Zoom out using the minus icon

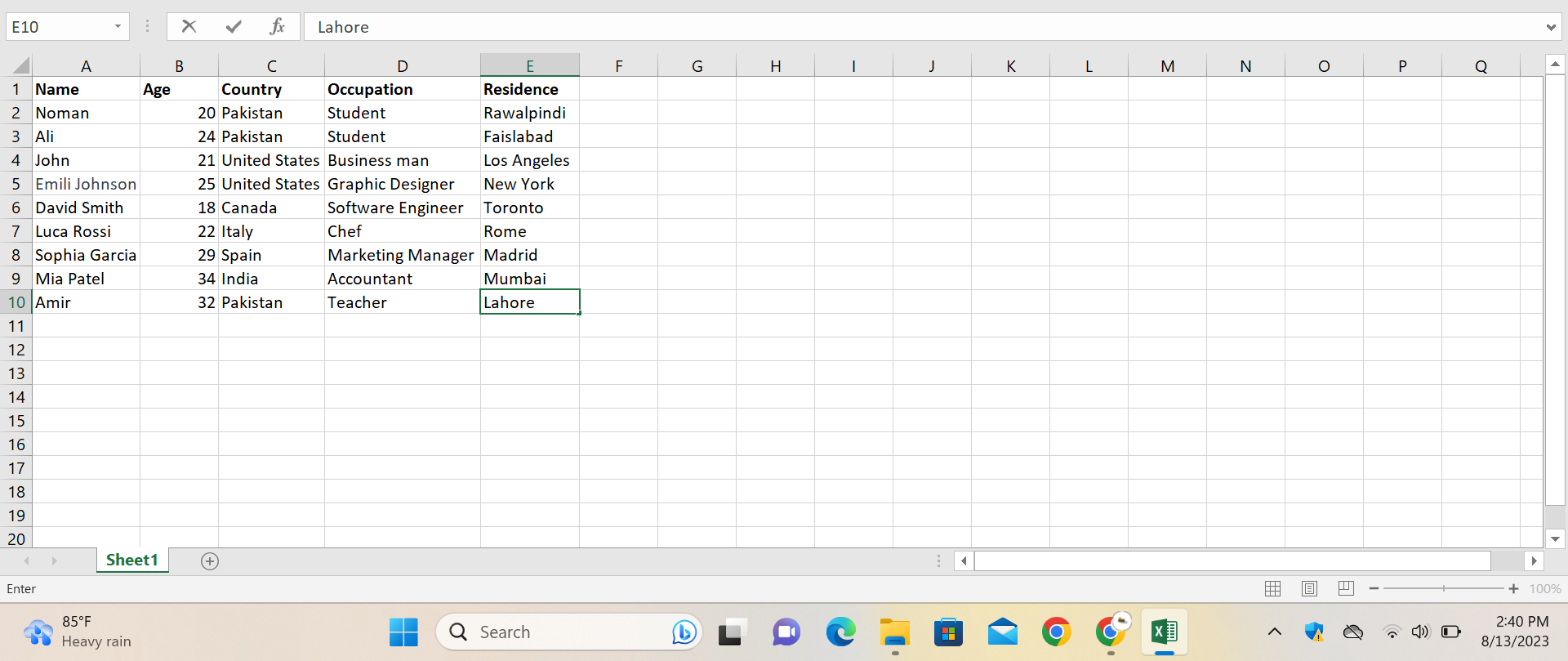[1374, 588]
